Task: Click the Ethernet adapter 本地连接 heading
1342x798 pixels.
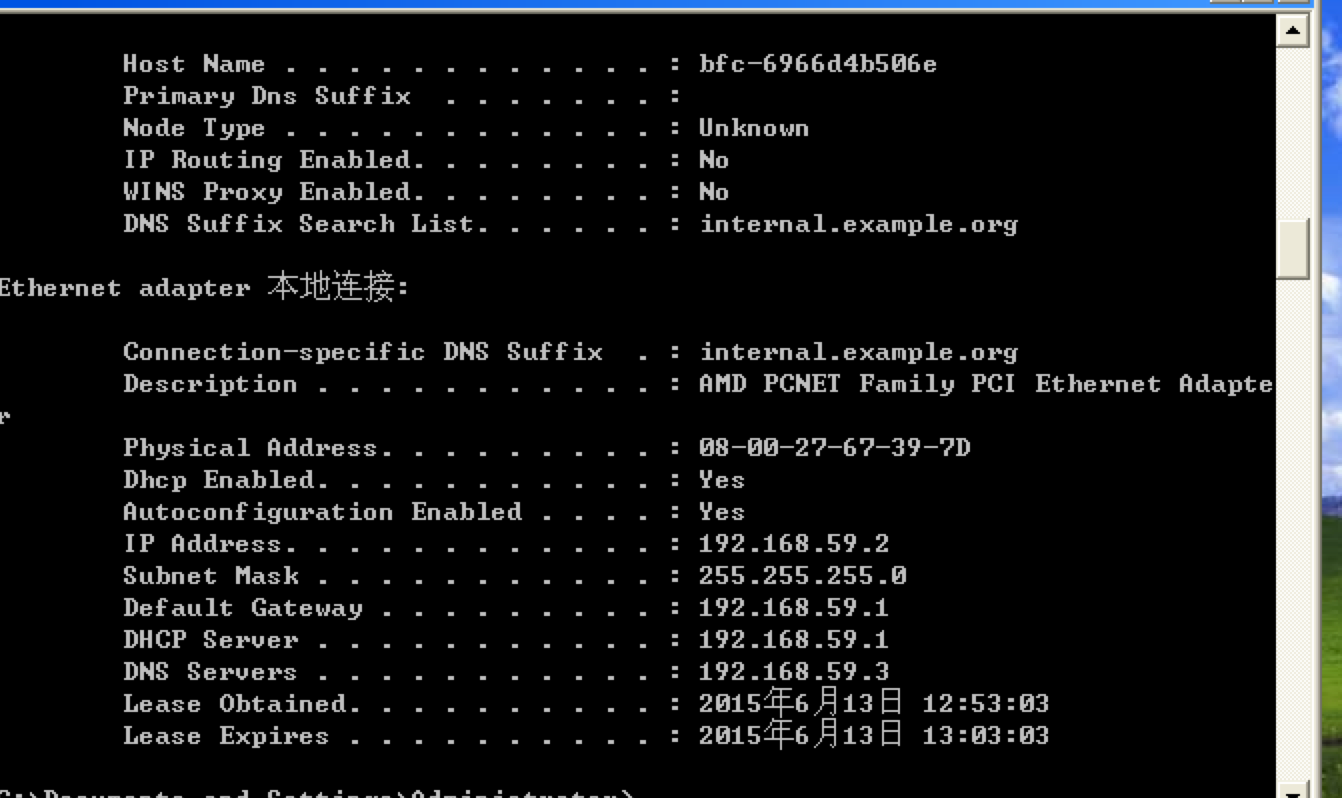Action: point(204,288)
